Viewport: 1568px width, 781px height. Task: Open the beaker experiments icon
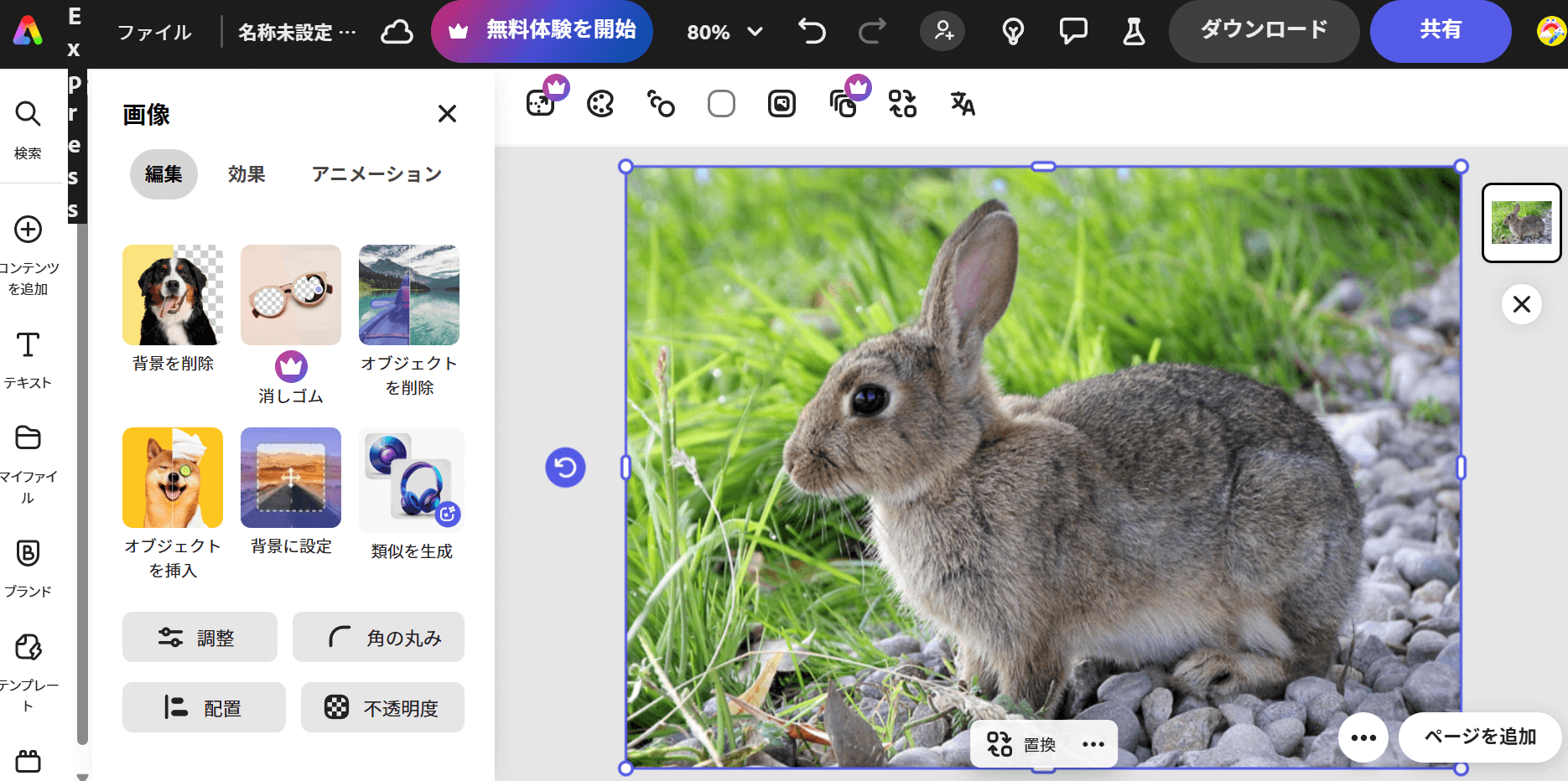(1134, 32)
